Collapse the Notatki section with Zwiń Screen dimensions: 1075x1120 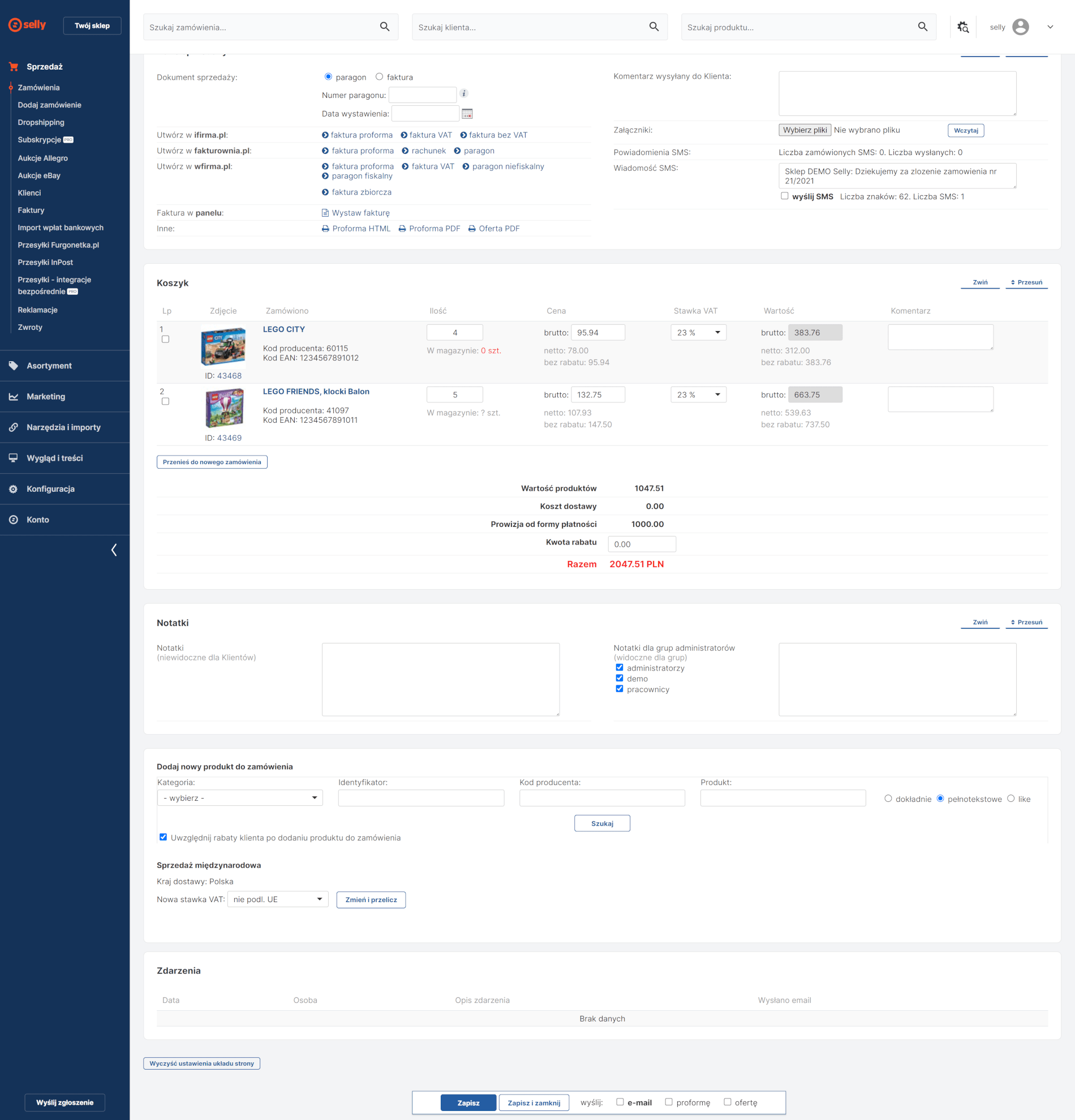[980, 623]
